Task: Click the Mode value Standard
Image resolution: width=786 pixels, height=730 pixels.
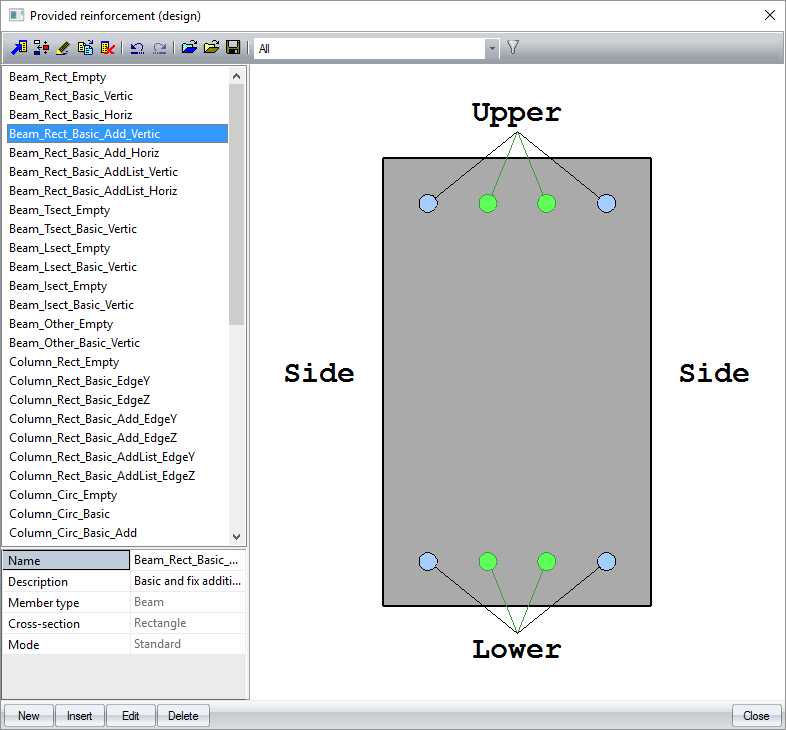Action: coord(188,644)
